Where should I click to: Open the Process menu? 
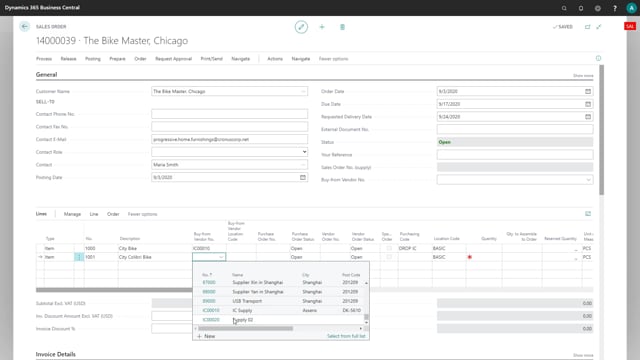coord(44,59)
